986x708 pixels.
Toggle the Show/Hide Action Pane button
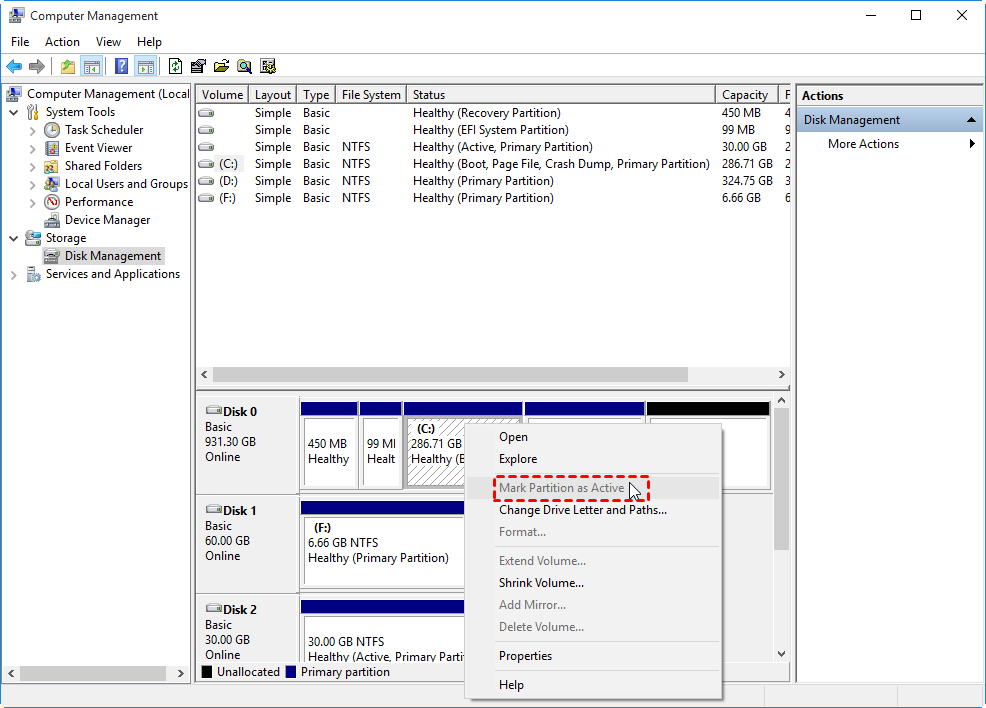click(146, 67)
